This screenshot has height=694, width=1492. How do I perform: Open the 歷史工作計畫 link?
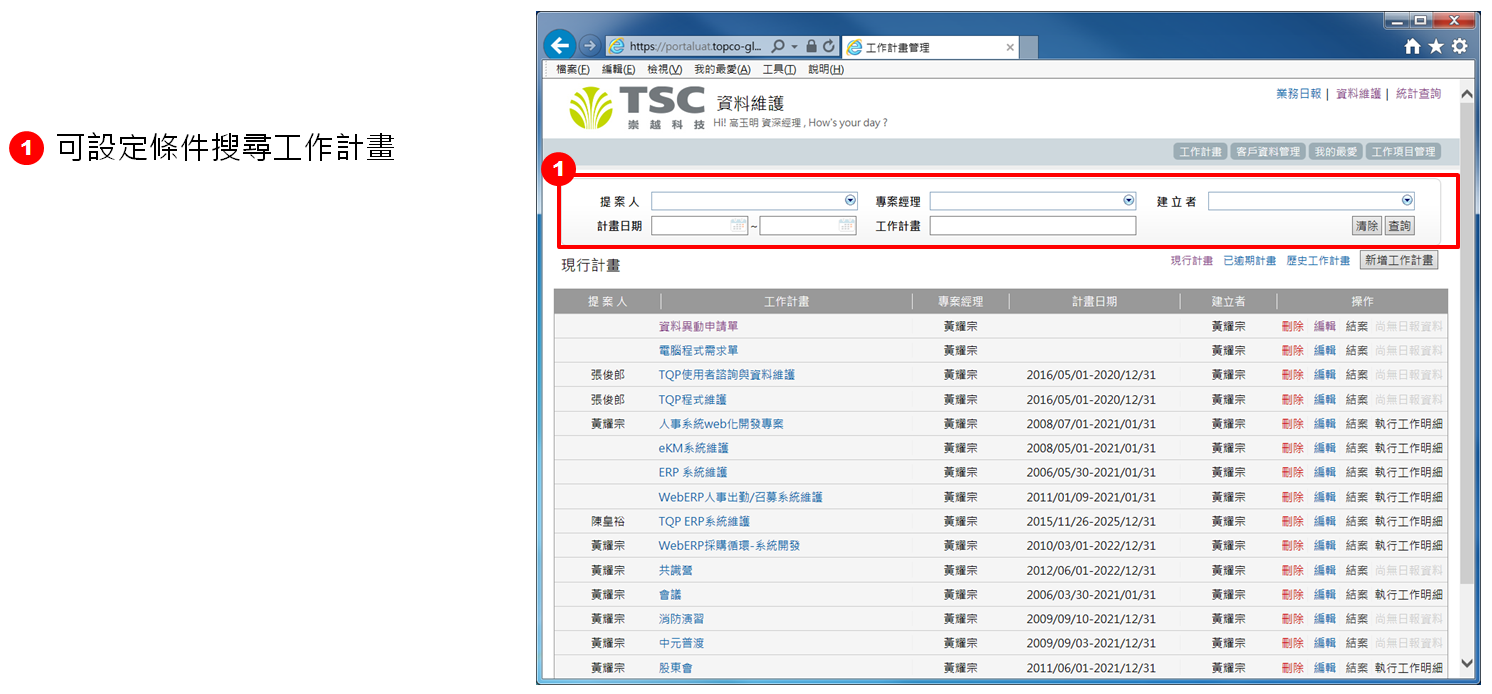tap(1318, 261)
